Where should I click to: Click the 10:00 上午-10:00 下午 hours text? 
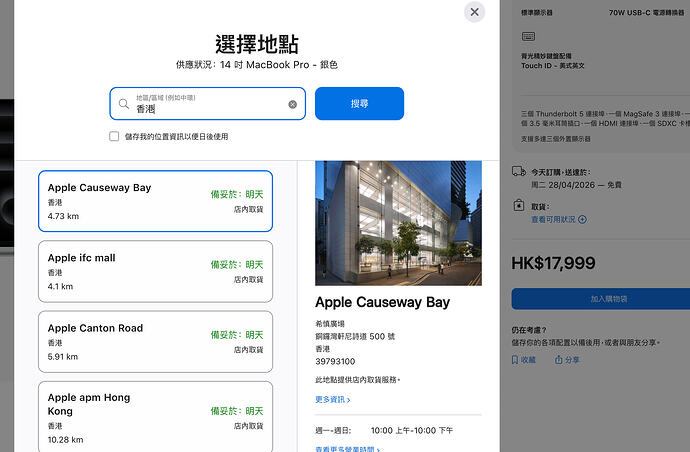[411, 430]
